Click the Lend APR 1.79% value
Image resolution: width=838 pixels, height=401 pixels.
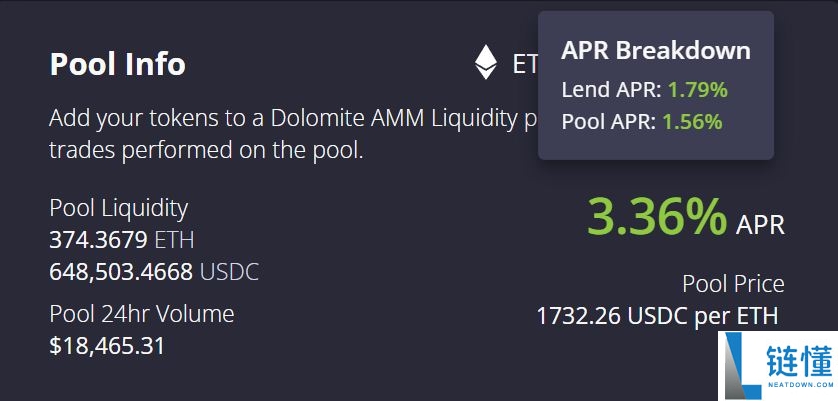(697, 89)
